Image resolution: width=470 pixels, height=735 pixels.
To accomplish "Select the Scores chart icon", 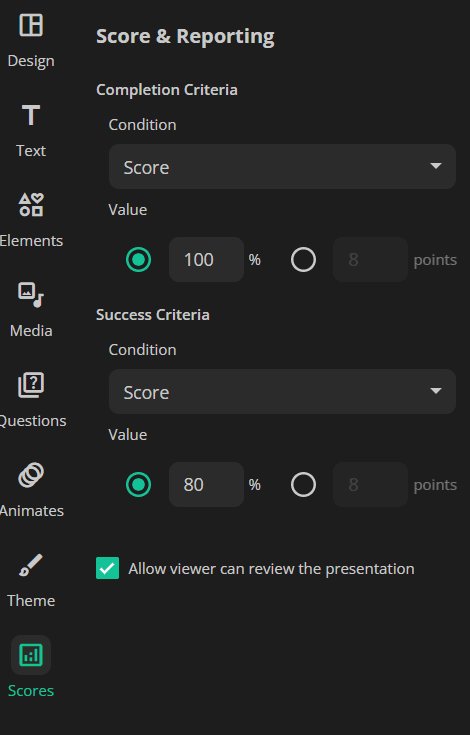I will tap(31, 655).
